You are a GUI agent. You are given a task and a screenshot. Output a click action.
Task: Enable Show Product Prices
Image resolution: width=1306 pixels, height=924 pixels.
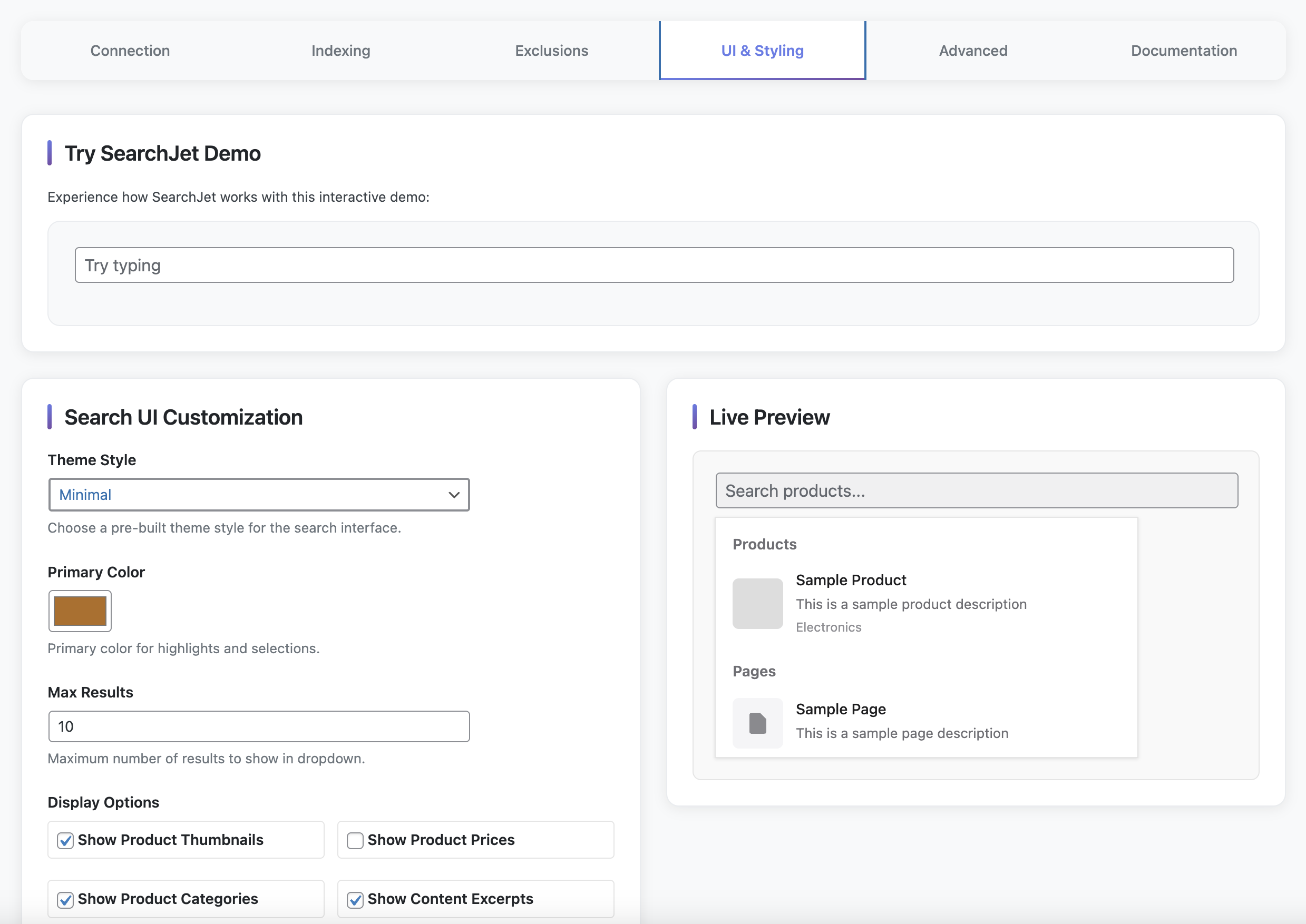tap(355, 840)
